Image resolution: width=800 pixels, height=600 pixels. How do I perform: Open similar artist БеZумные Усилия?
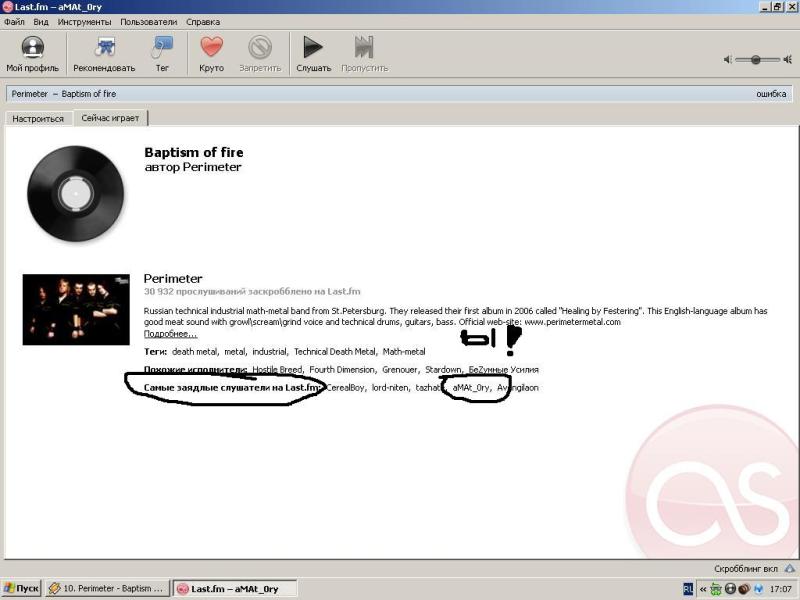504,369
